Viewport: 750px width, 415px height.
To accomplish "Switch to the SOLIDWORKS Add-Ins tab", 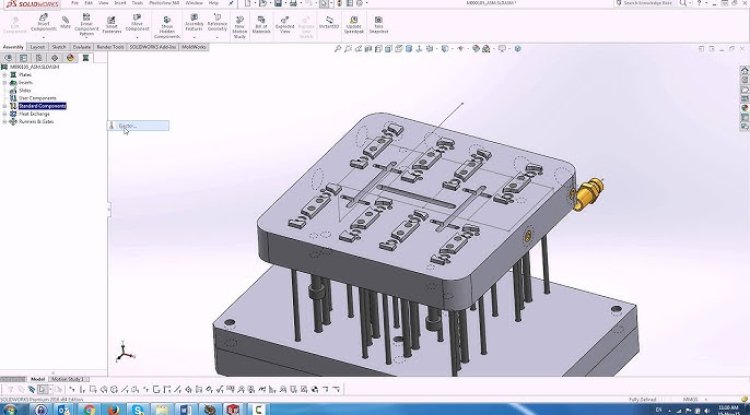I will coord(153,47).
